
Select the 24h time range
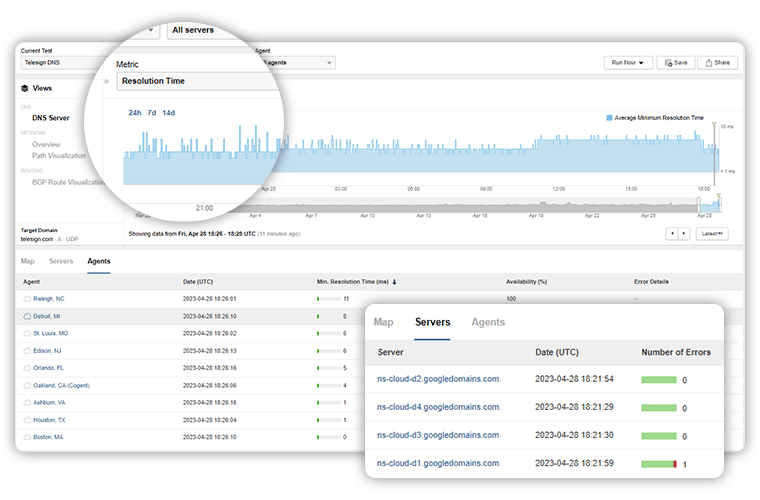135,113
